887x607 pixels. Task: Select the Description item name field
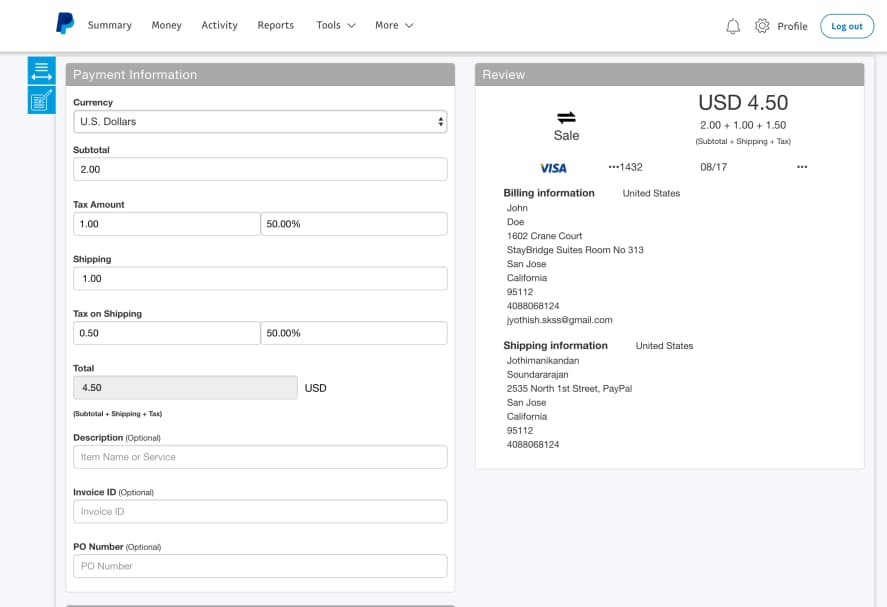260,457
